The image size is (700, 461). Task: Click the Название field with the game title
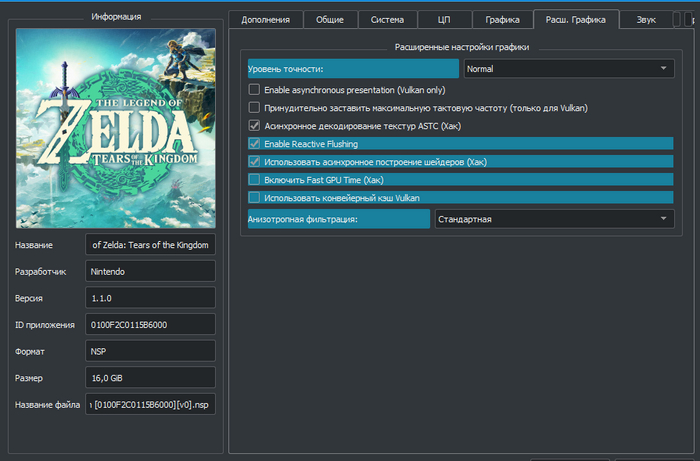[150, 245]
